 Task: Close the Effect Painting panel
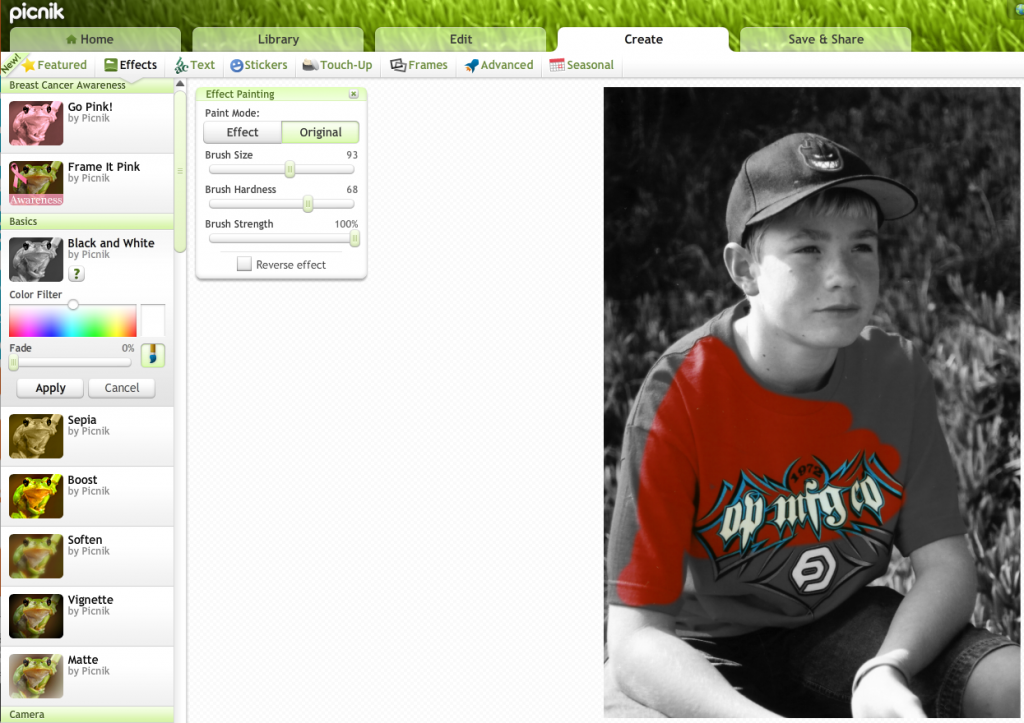pos(353,94)
